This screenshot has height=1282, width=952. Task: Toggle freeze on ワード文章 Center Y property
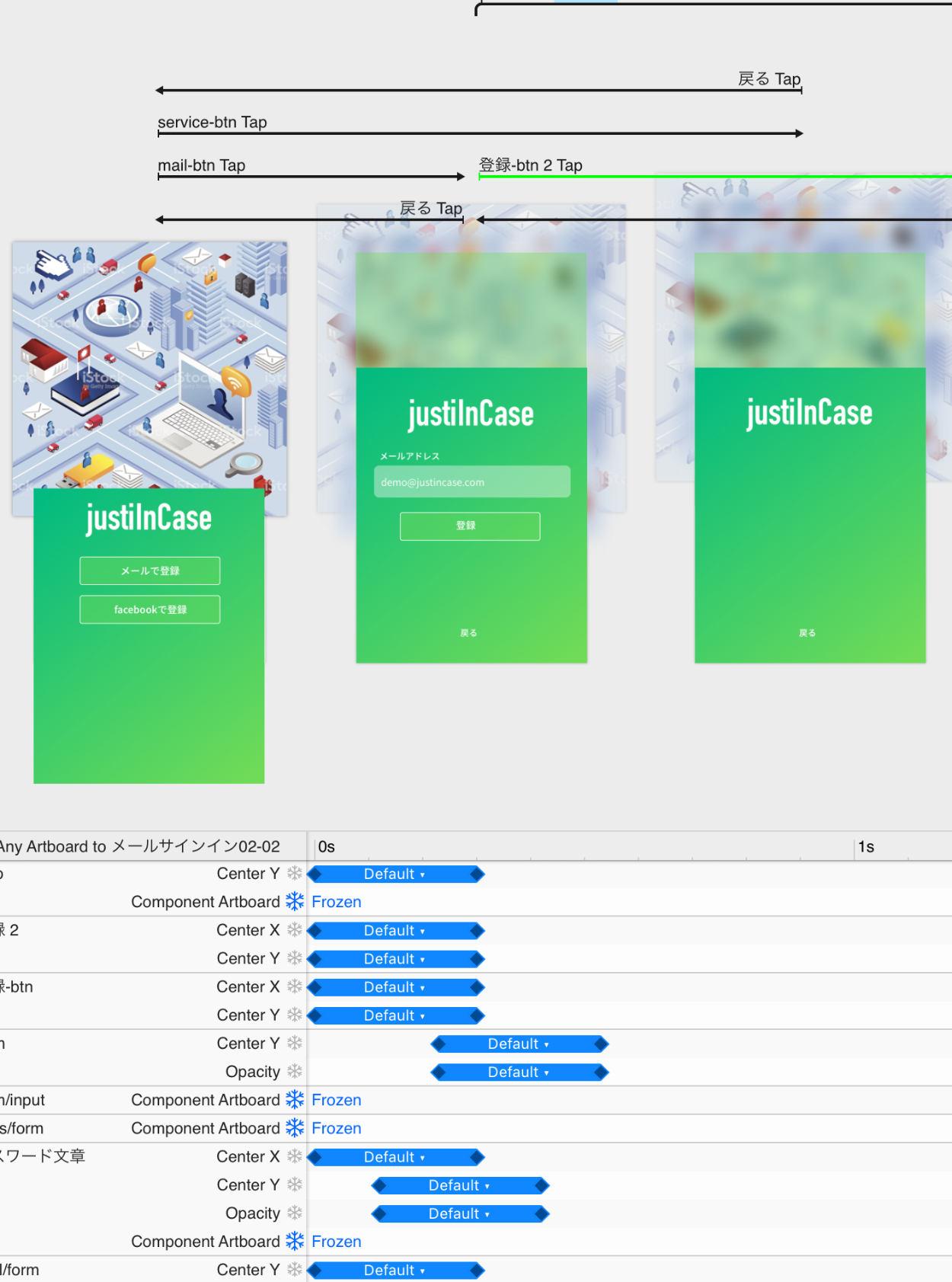295,1184
